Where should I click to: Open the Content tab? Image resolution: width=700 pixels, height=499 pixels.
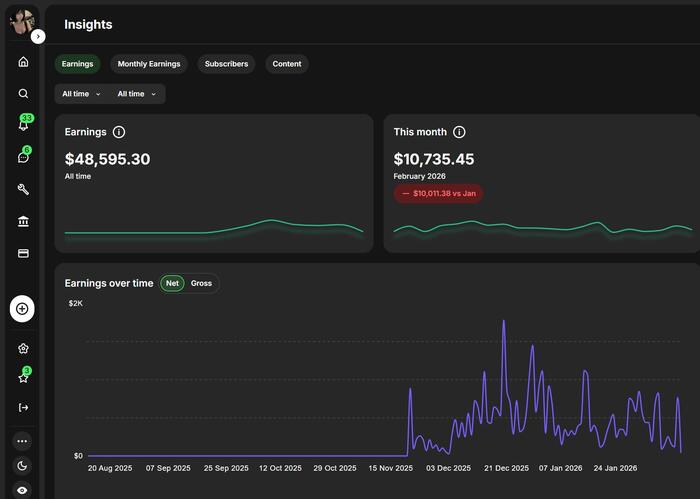[287, 64]
